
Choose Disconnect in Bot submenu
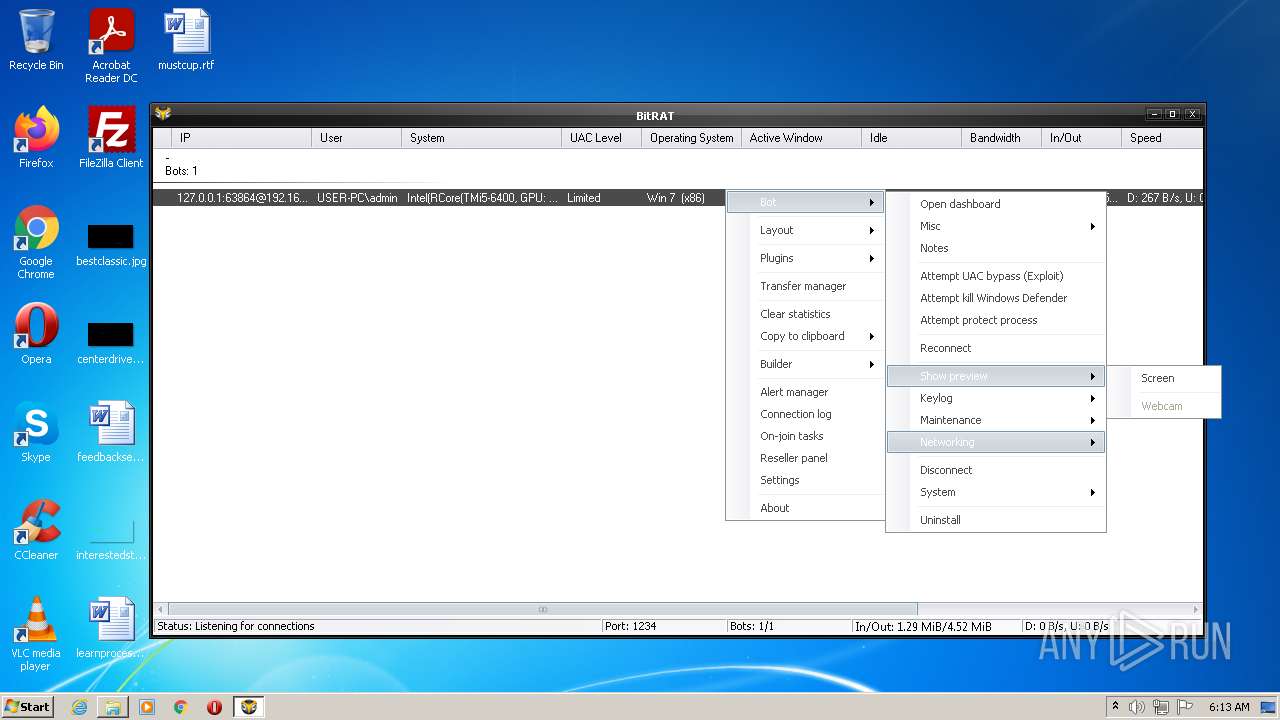click(996, 470)
